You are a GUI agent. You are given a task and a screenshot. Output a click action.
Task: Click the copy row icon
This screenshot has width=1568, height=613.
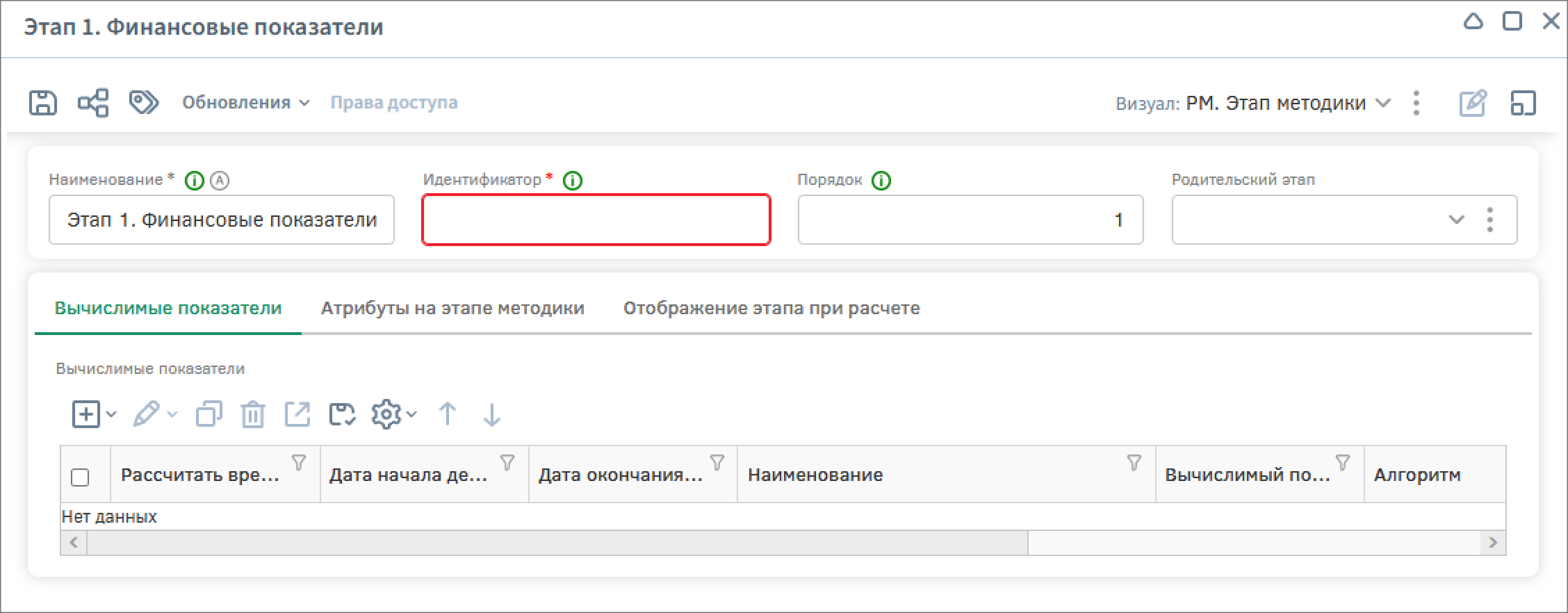[209, 414]
